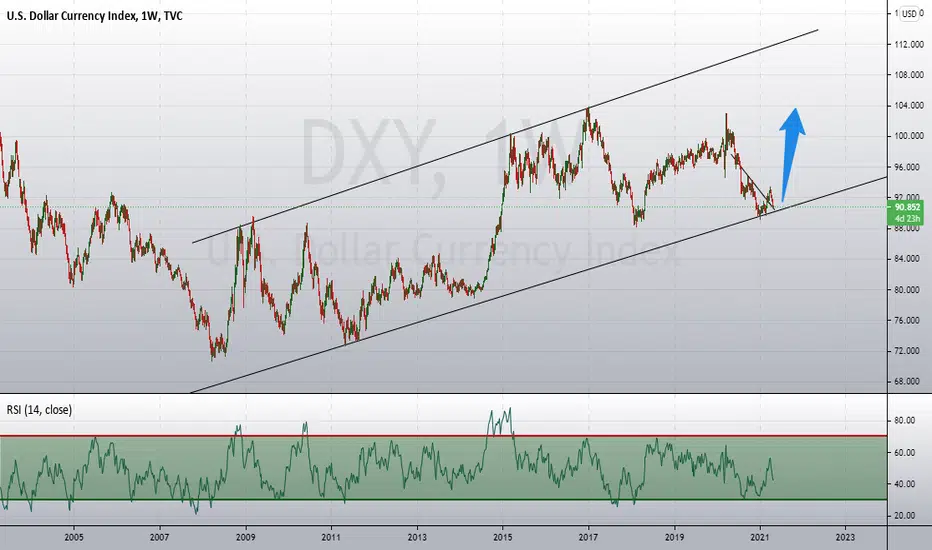
Task: Click the 2019 label on the time axis
Action: point(674,537)
